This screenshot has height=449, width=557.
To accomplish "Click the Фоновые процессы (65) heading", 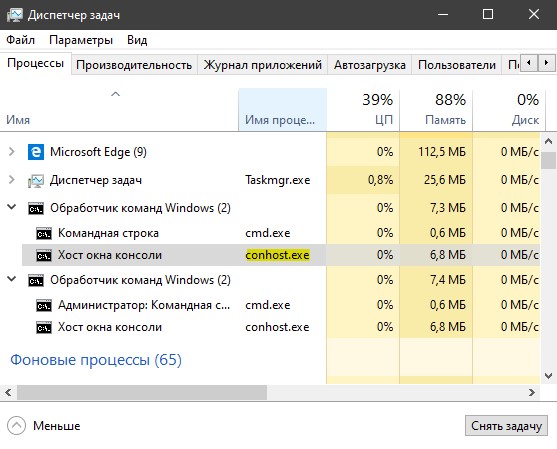I will [x=96, y=360].
